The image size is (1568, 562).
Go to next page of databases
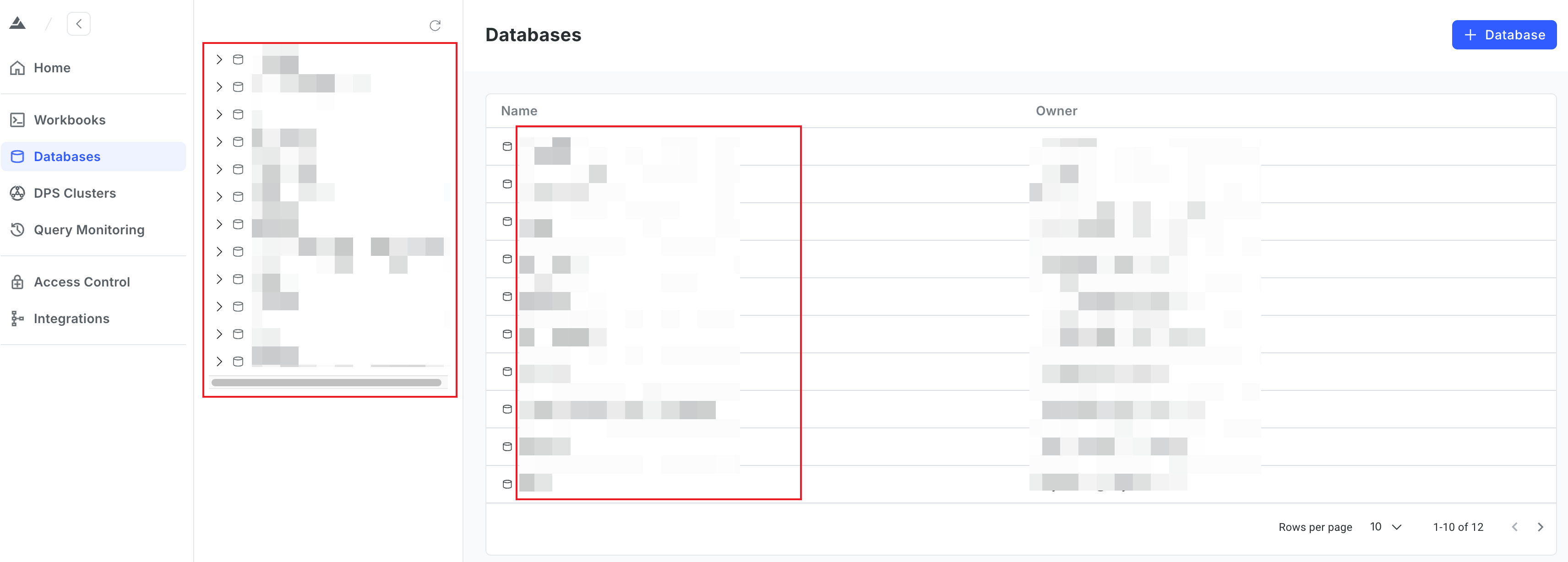[x=1540, y=527]
